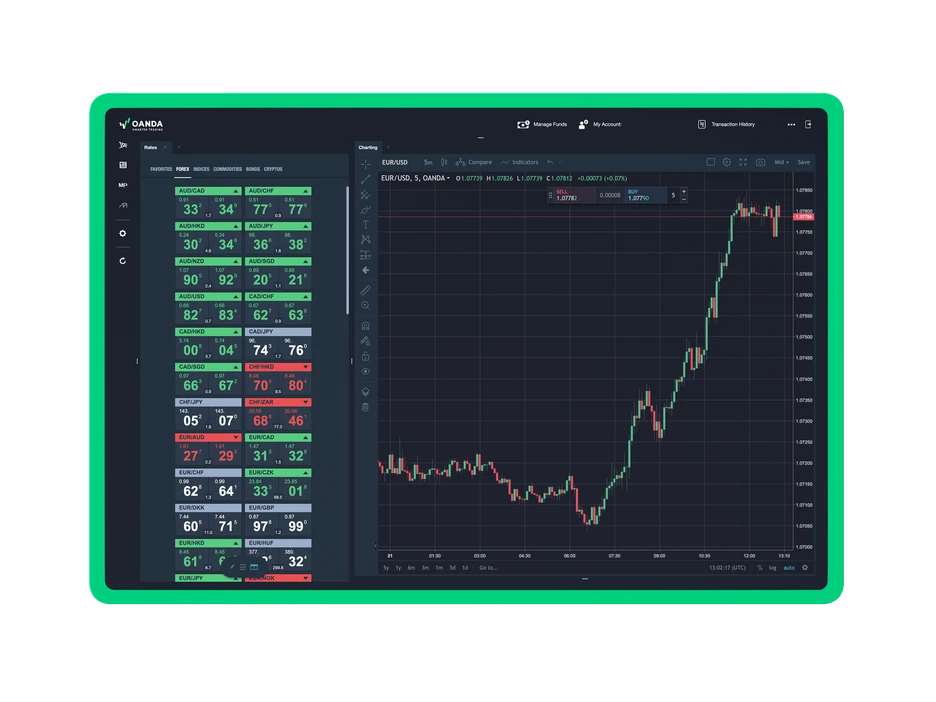Expand the EUR/USD symbol dropdown on the chart
The height and width of the screenshot is (702, 936).
click(x=397, y=162)
